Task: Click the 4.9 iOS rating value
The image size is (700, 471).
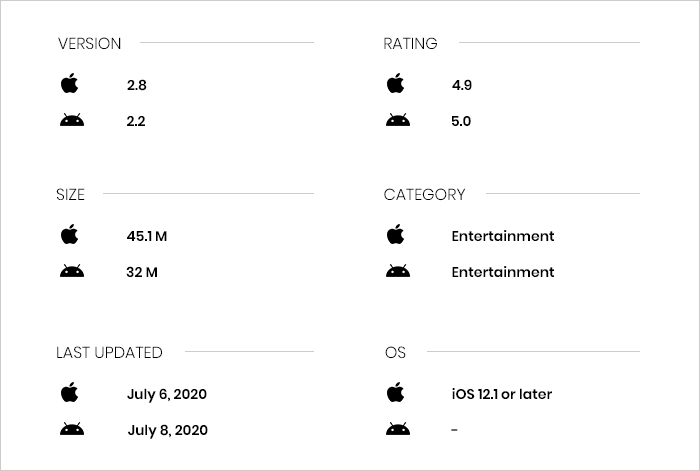Action: click(x=462, y=85)
